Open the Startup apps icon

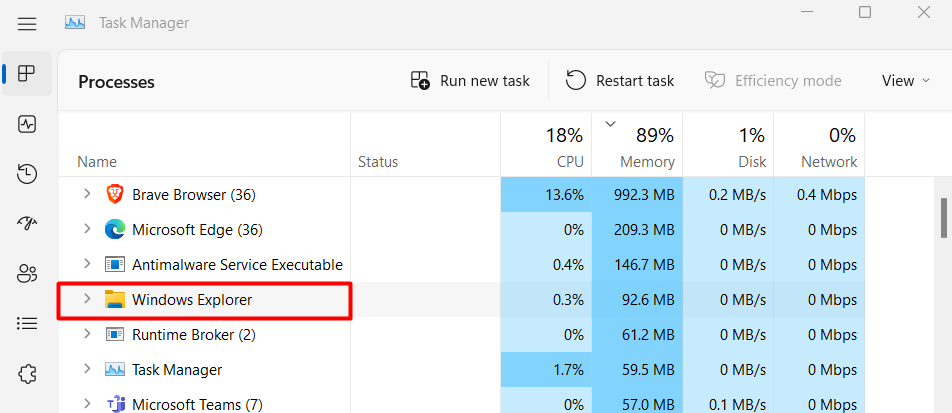coord(27,224)
